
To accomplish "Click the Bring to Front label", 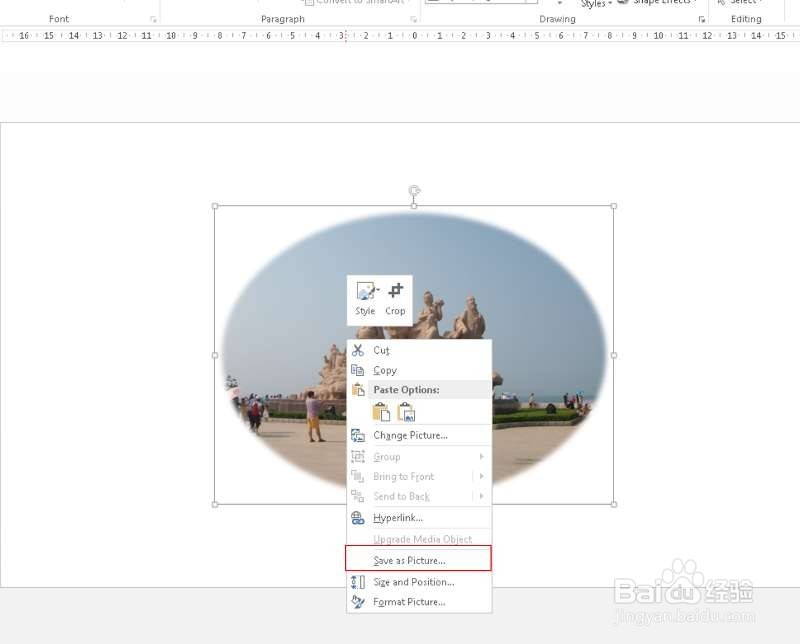I will click(x=403, y=477).
